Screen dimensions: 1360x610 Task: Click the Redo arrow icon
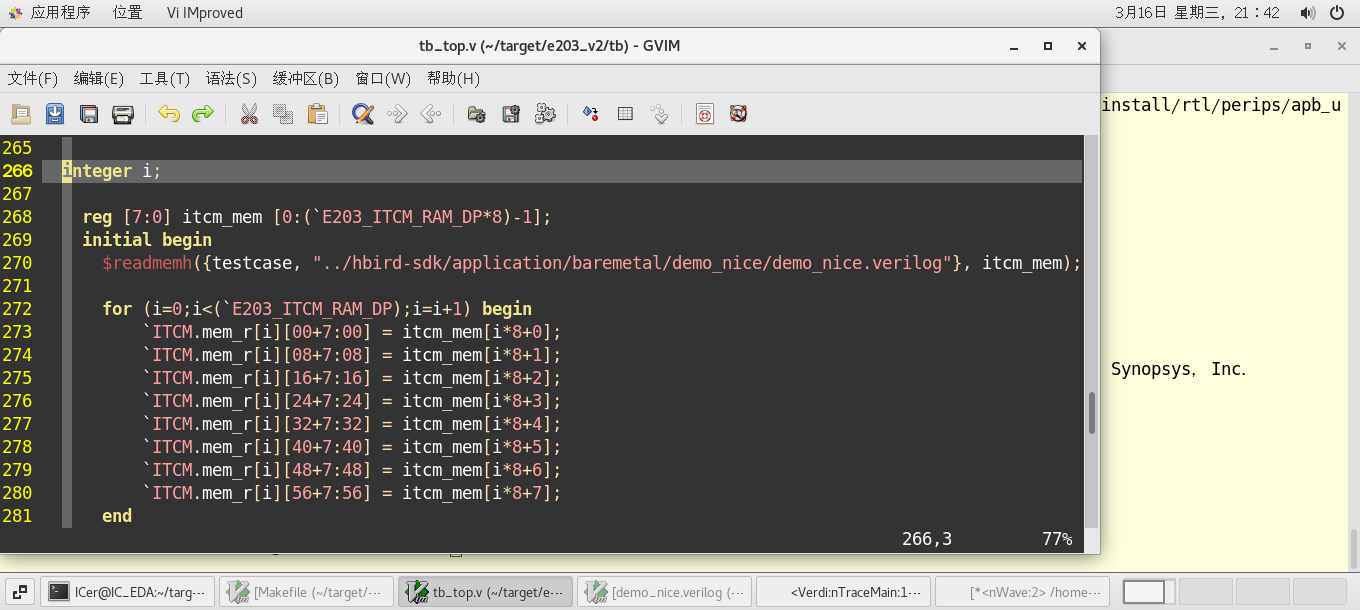point(203,114)
